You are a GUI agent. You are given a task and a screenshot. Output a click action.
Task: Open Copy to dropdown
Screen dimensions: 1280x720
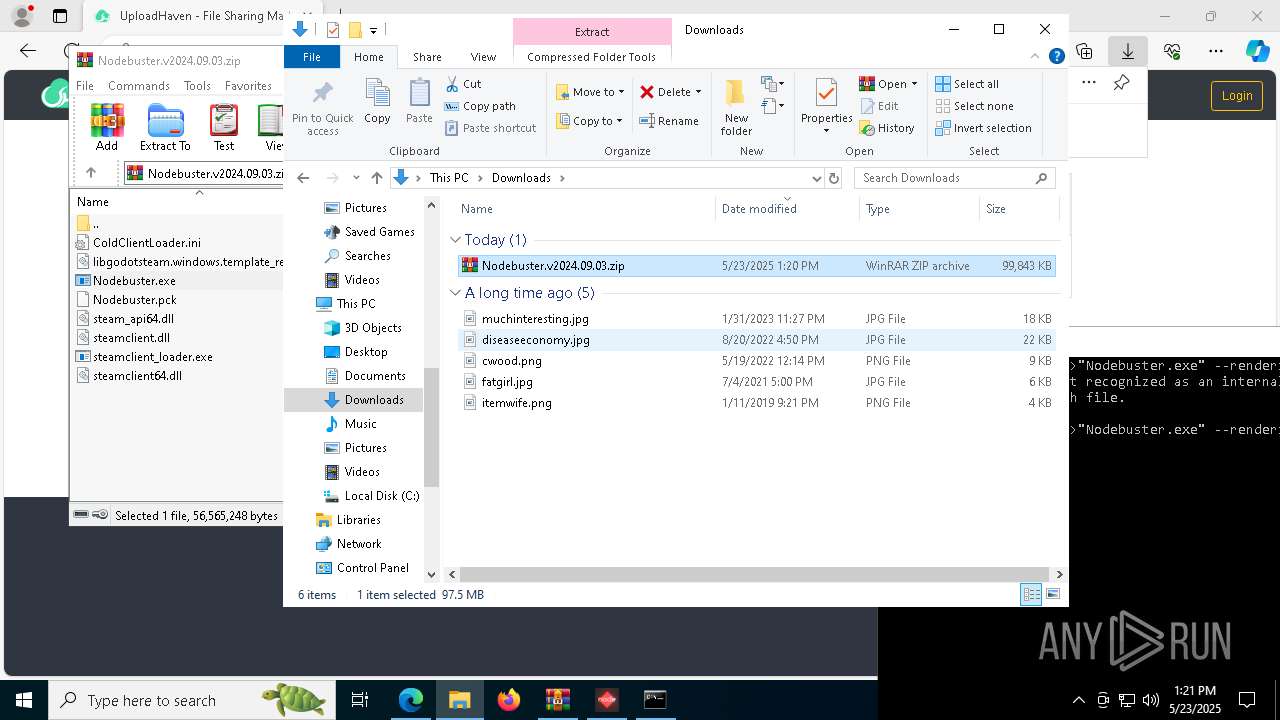(590, 121)
